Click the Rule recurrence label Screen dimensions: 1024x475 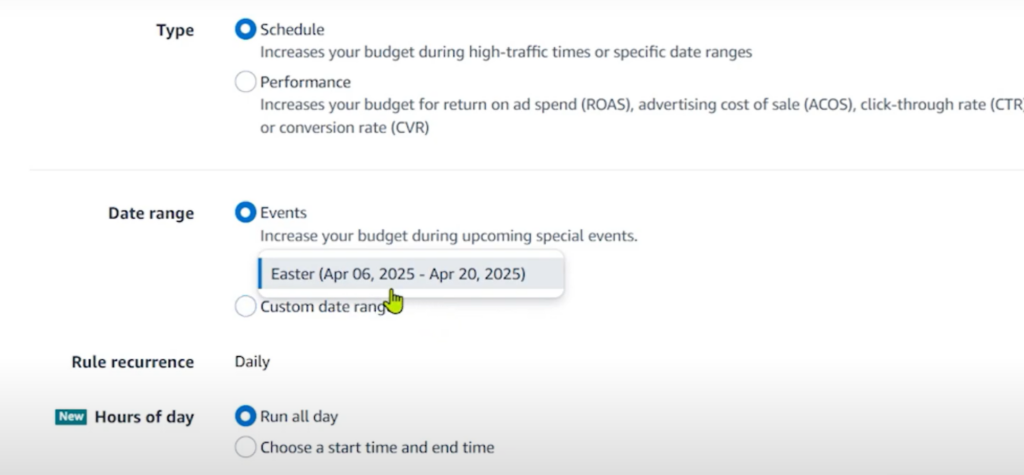click(x=132, y=362)
